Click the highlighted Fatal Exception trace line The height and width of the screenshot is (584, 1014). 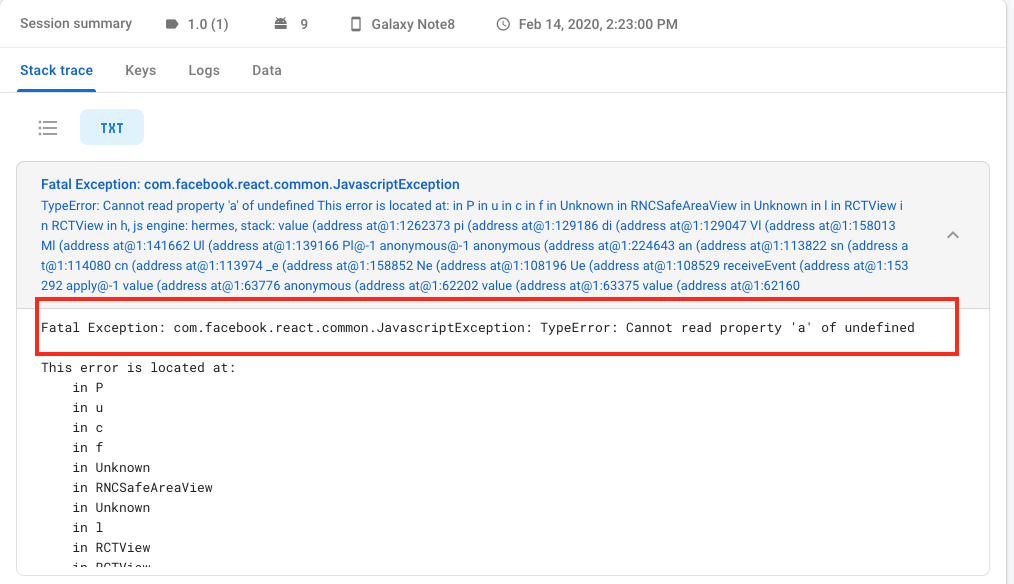[x=478, y=328]
